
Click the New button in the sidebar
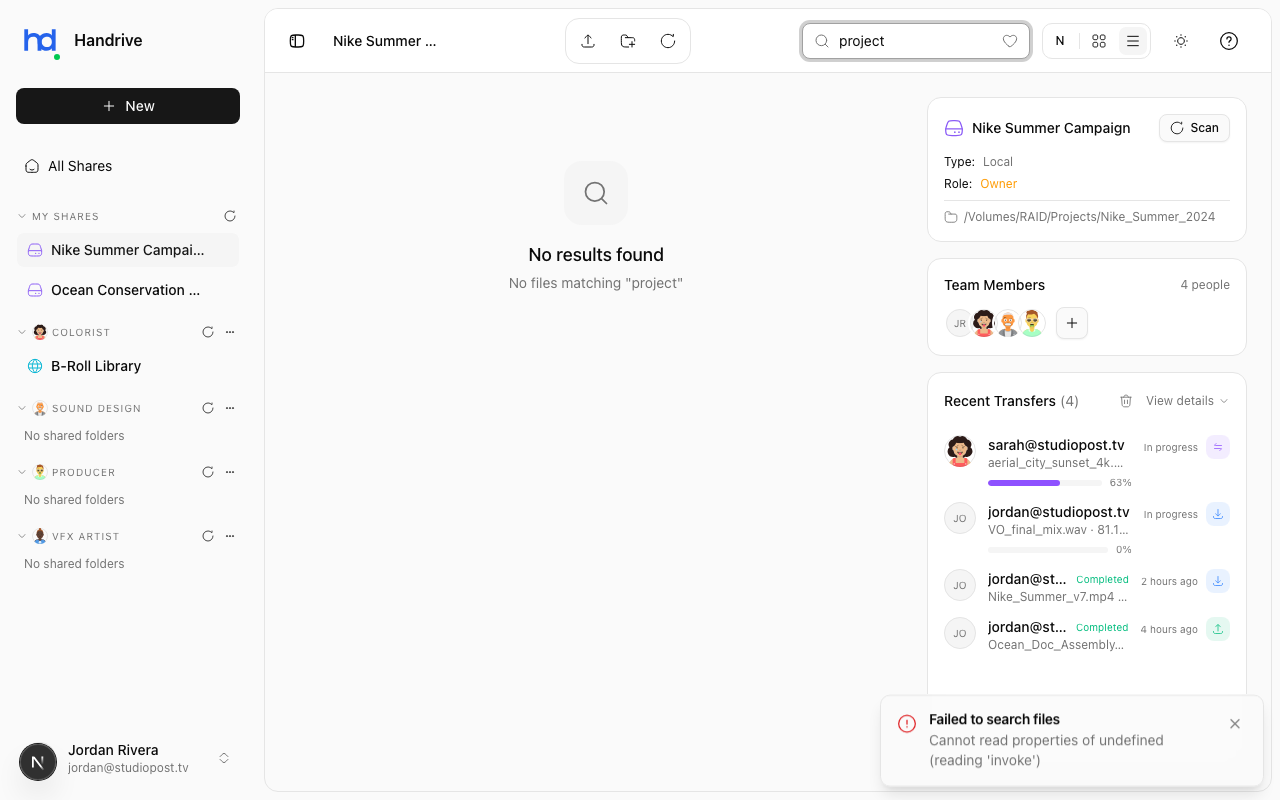click(x=127, y=105)
